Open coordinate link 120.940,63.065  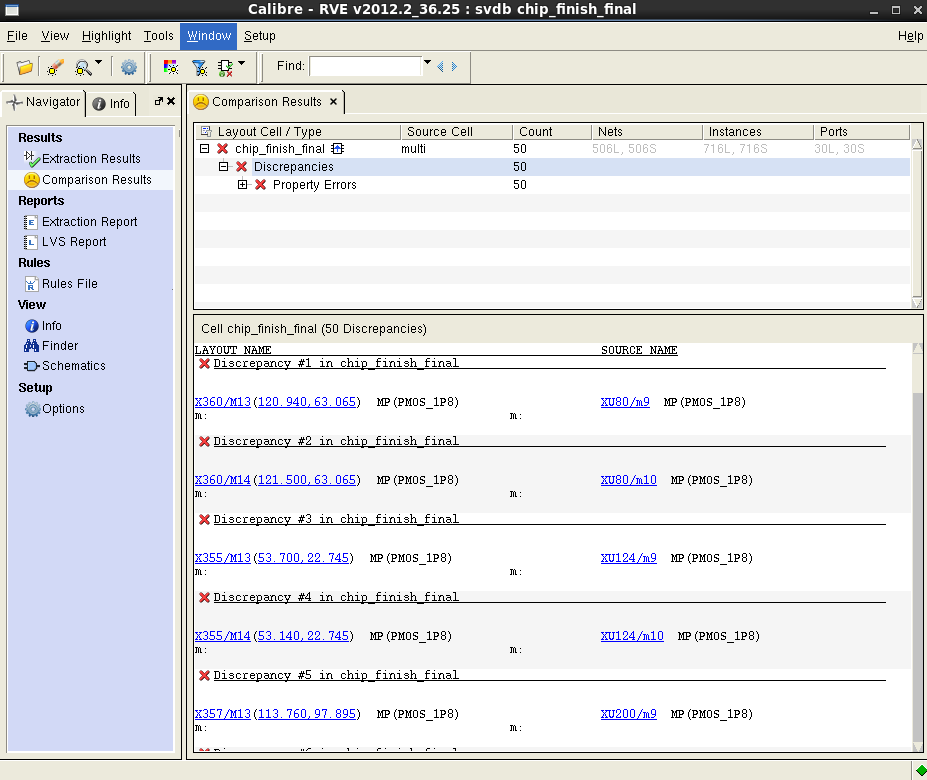[x=307, y=402]
